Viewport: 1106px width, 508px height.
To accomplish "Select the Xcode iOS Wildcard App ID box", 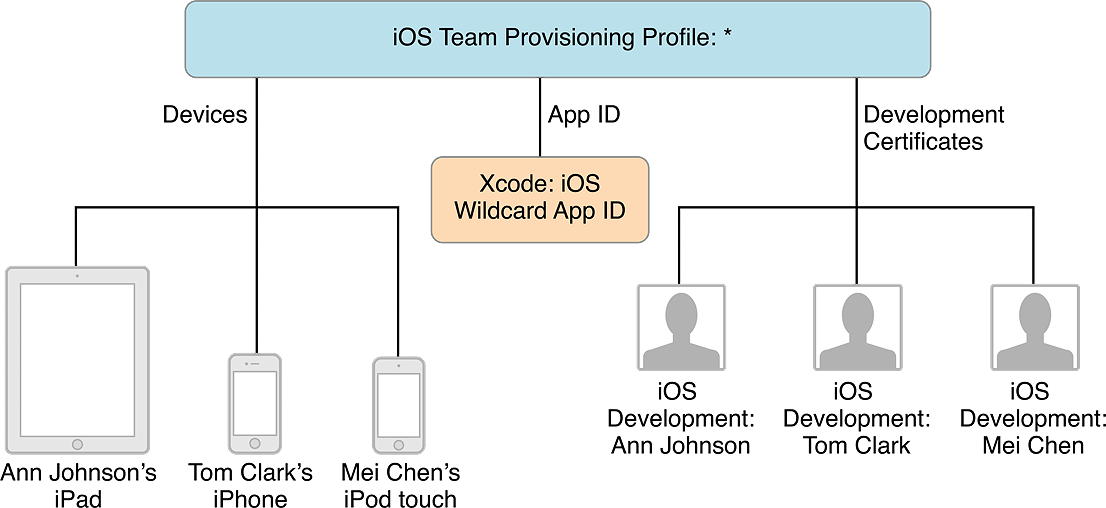I will coord(540,200).
